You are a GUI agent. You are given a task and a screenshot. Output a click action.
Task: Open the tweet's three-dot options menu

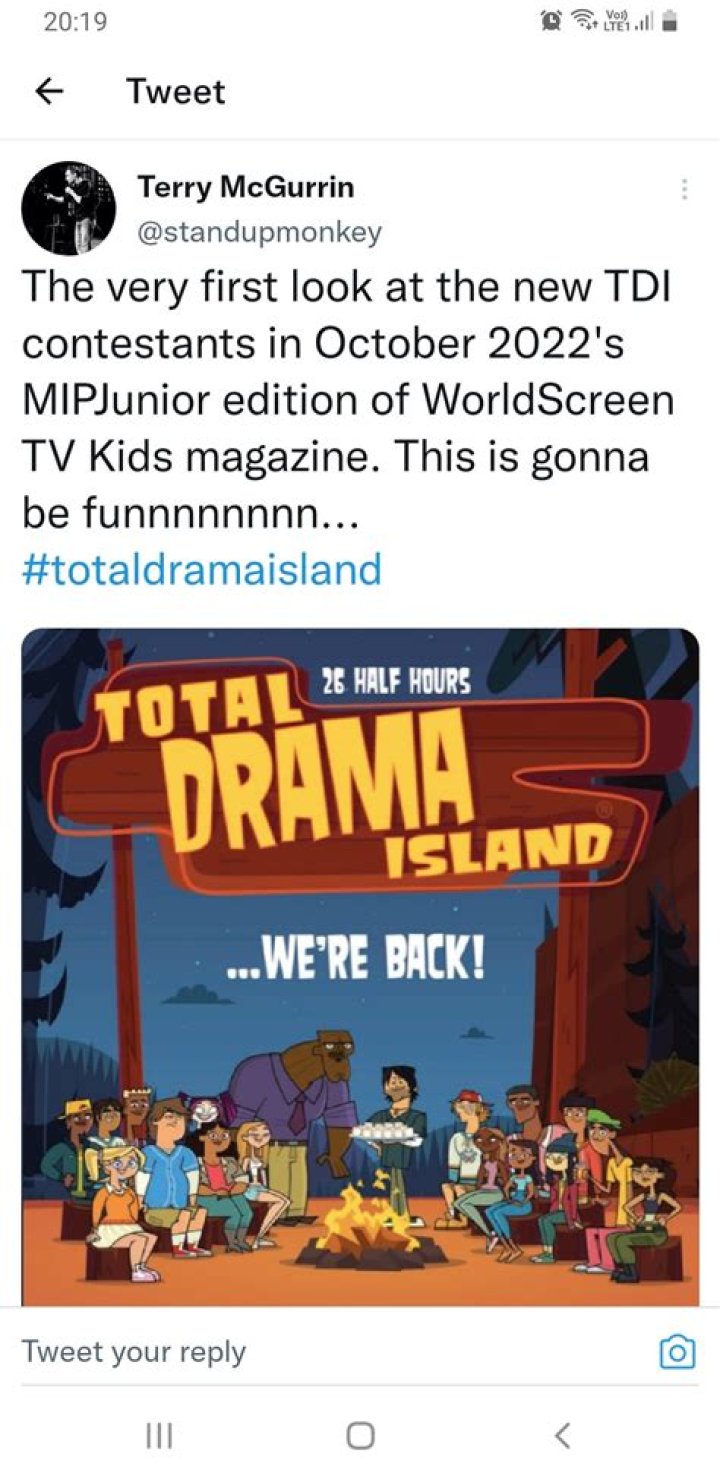point(684,189)
